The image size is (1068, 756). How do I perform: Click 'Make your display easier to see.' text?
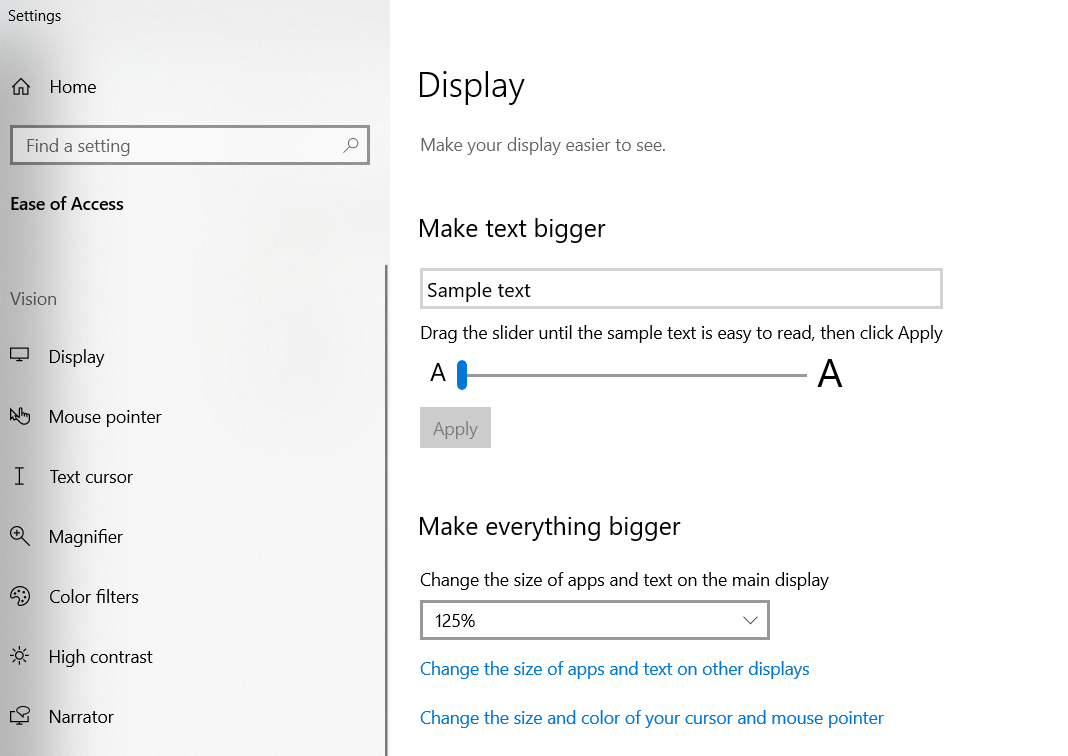click(543, 145)
